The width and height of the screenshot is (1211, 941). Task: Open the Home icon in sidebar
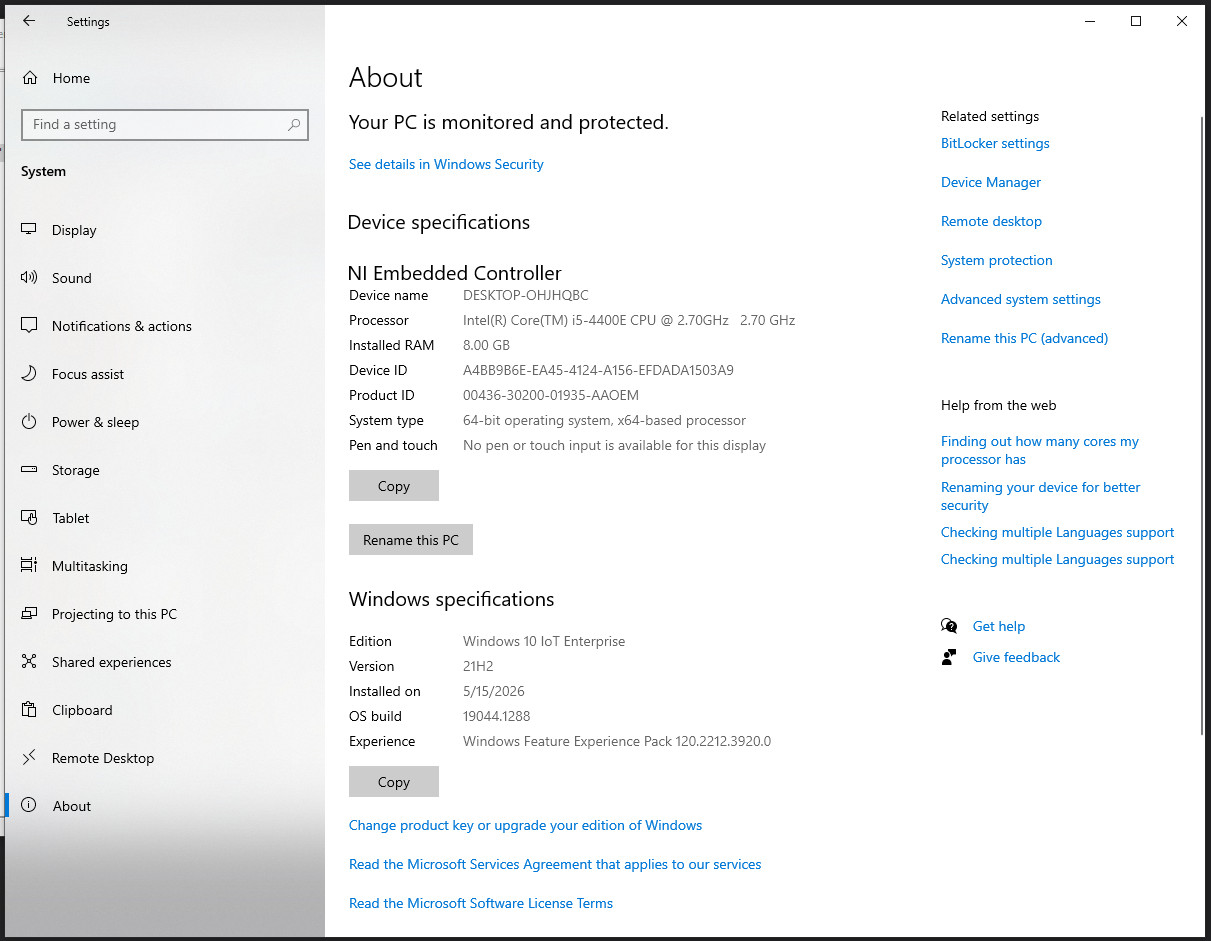30,78
